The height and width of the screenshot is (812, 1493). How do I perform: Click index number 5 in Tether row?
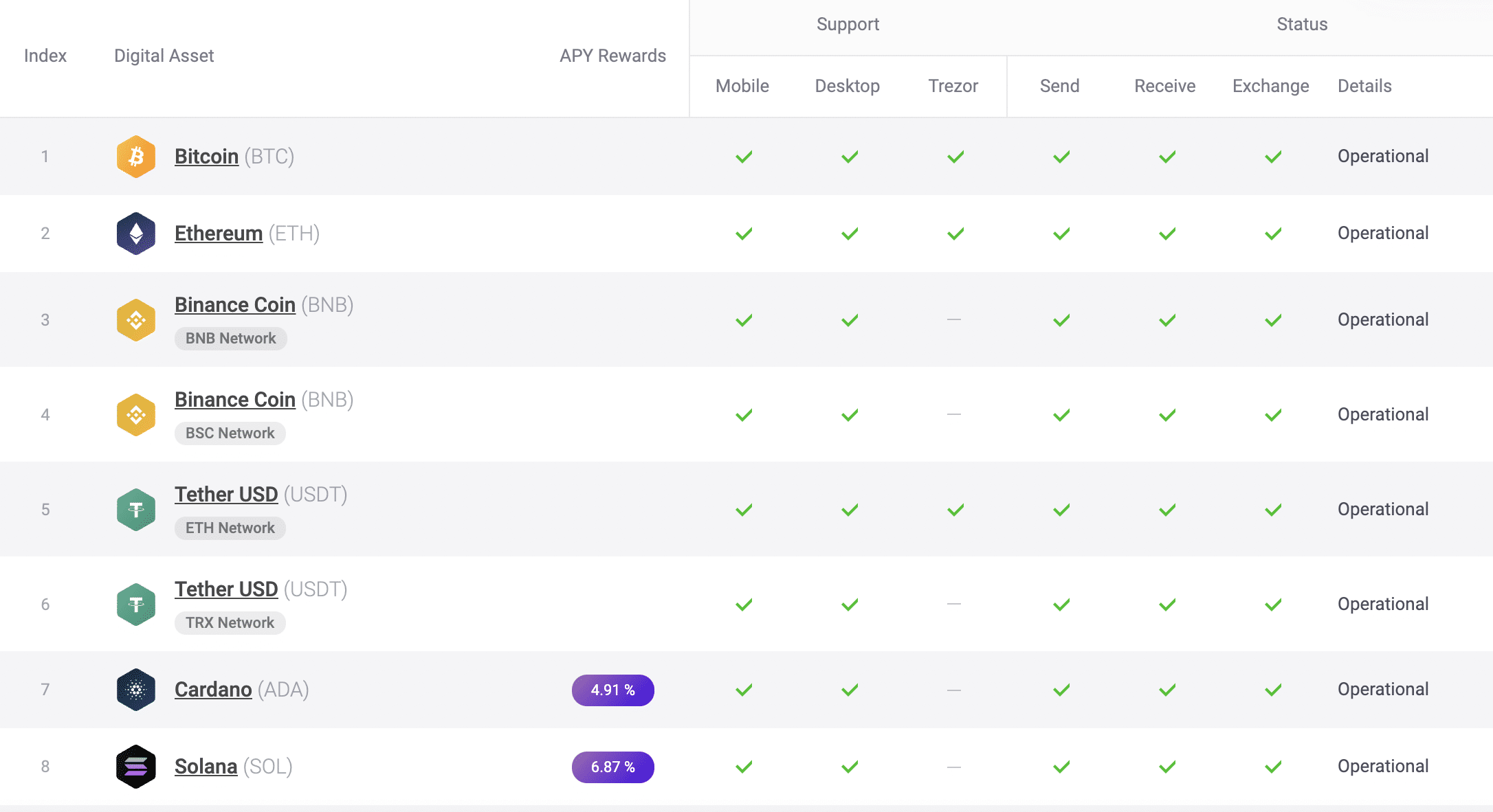click(x=45, y=510)
